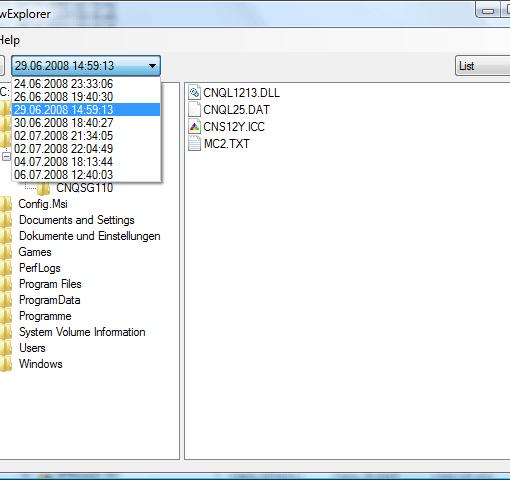Close the snapshot date combo box arrow
The height and width of the screenshot is (480, 510).
[152, 66]
